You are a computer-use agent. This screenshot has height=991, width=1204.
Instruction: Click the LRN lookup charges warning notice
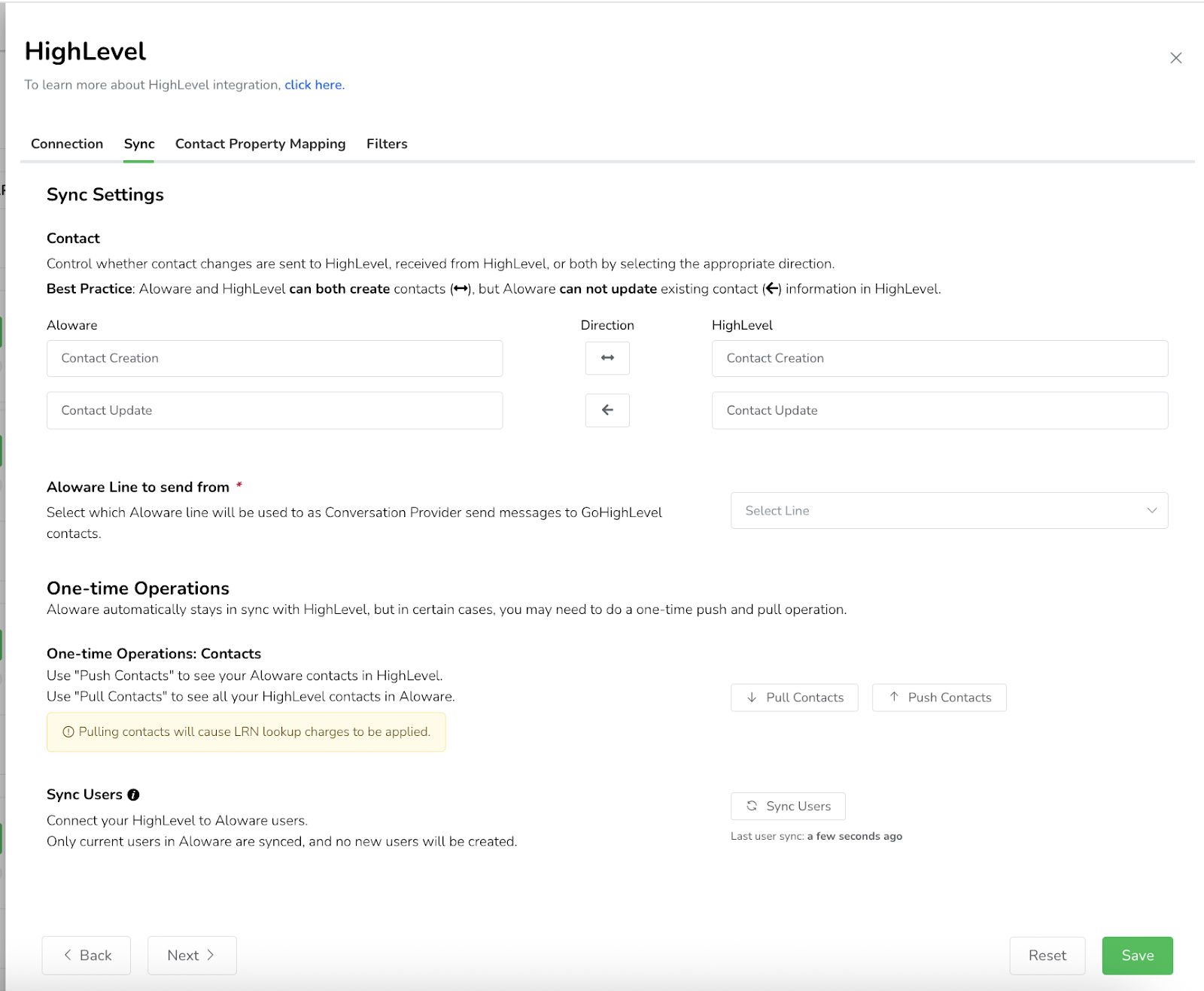[246, 731]
